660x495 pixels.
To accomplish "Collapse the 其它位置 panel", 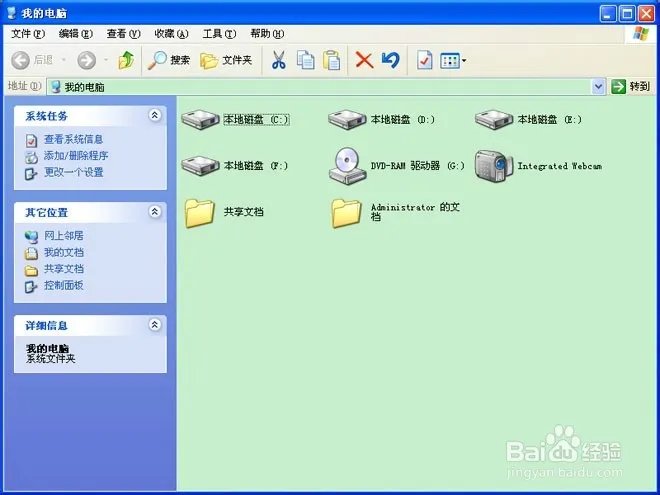I will (155, 212).
